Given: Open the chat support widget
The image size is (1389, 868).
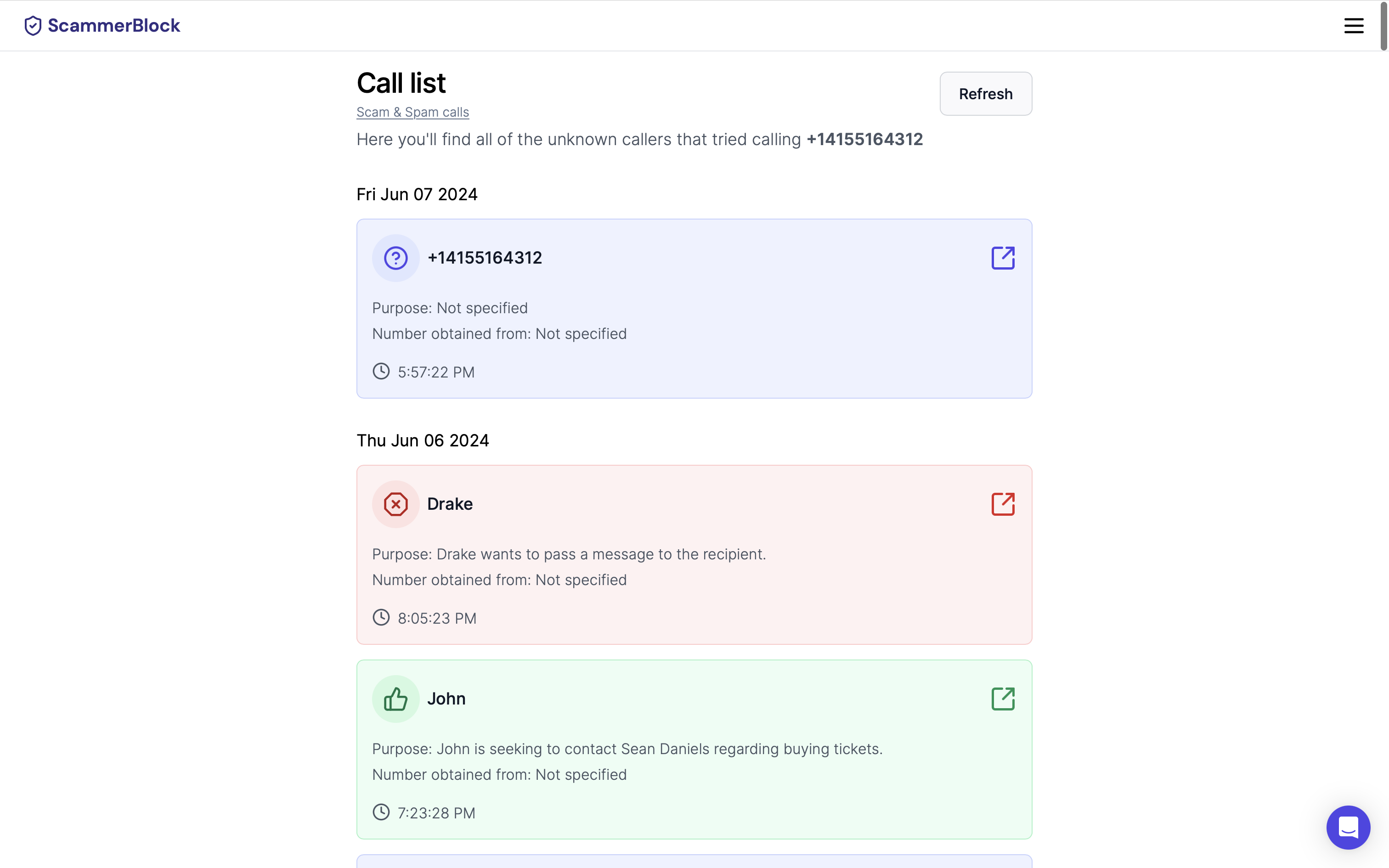Looking at the screenshot, I should (1348, 827).
